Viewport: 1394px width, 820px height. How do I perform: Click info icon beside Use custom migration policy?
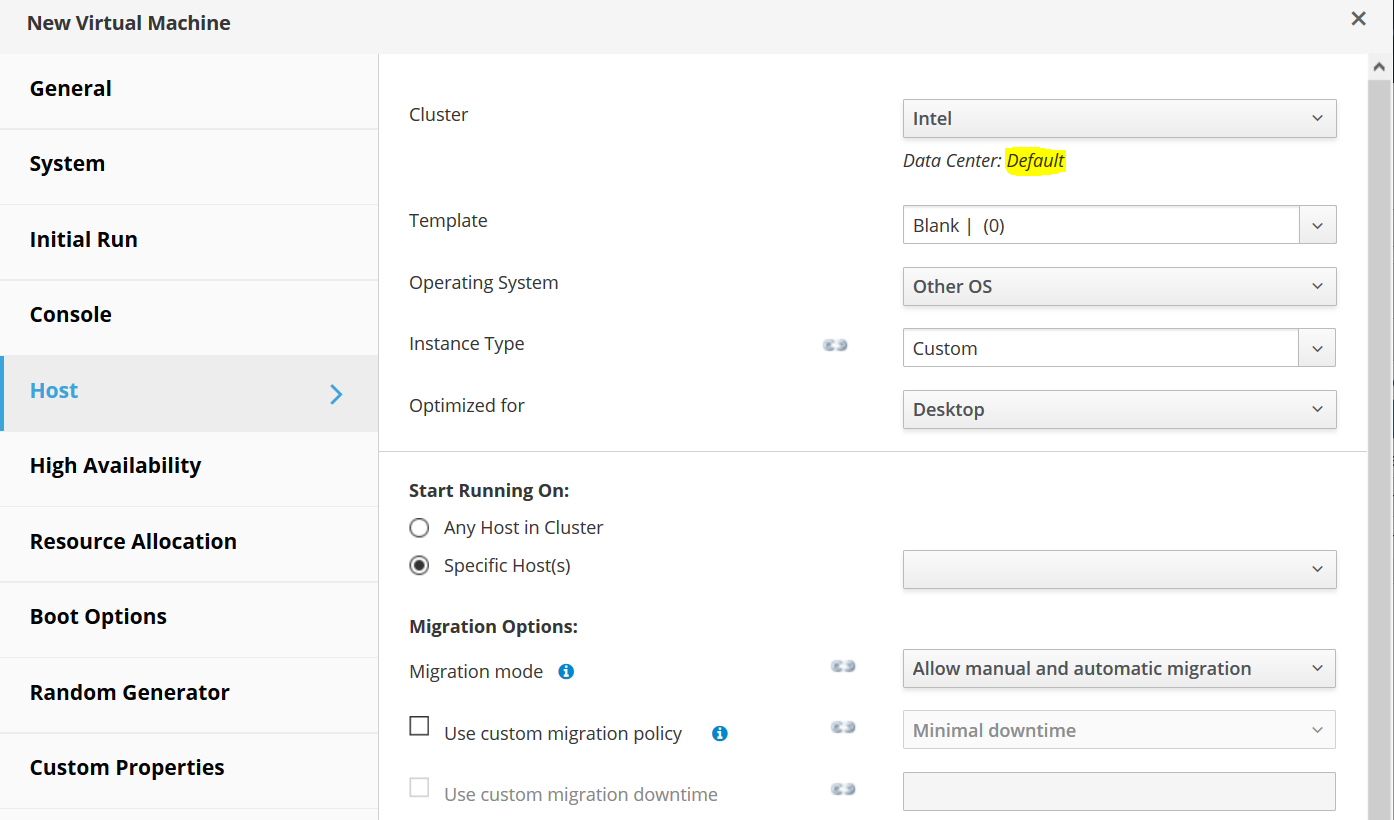[719, 734]
